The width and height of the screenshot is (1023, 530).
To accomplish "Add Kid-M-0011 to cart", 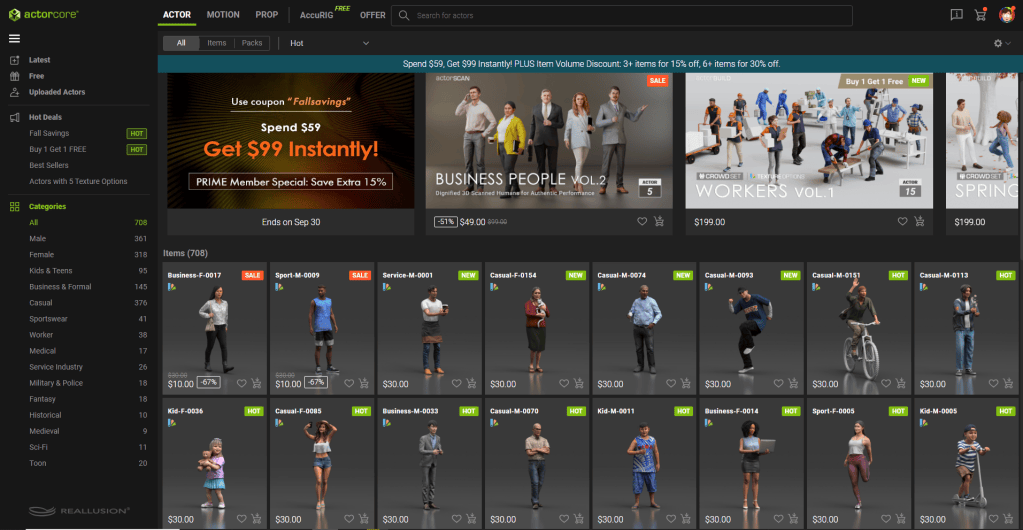I will pos(686,519).
